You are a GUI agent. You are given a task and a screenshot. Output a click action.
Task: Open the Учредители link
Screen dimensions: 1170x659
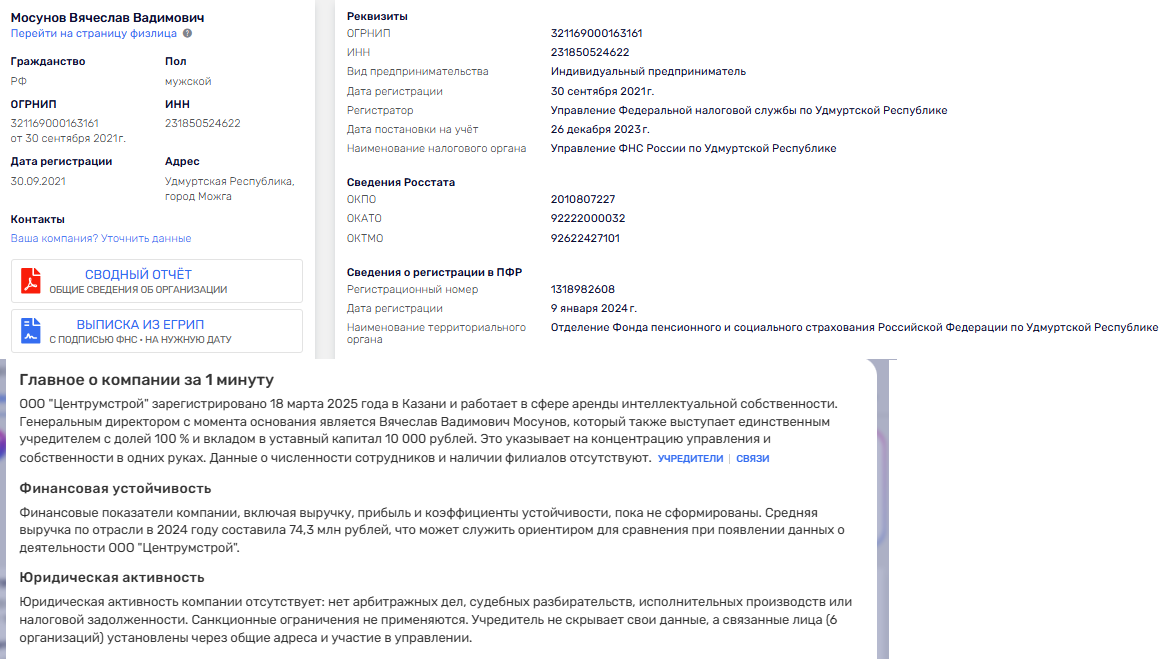[690, 458]
